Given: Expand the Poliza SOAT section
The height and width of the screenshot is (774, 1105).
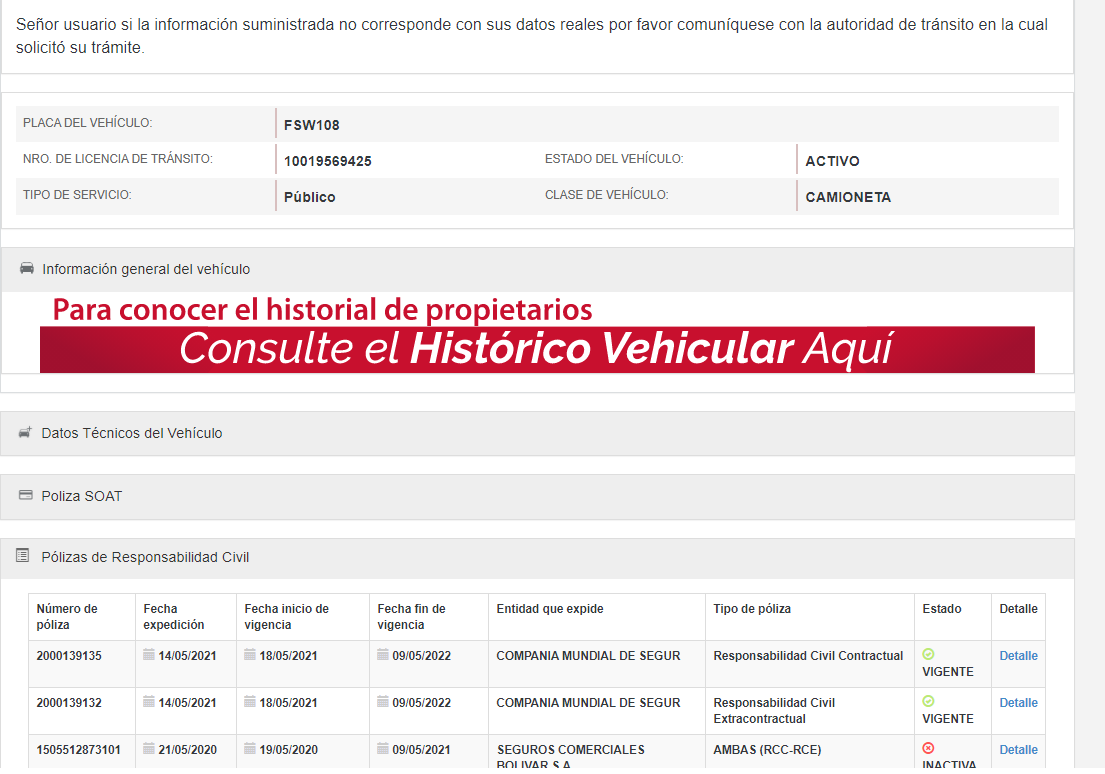Looking at the screenshot, I should [82, 496].
